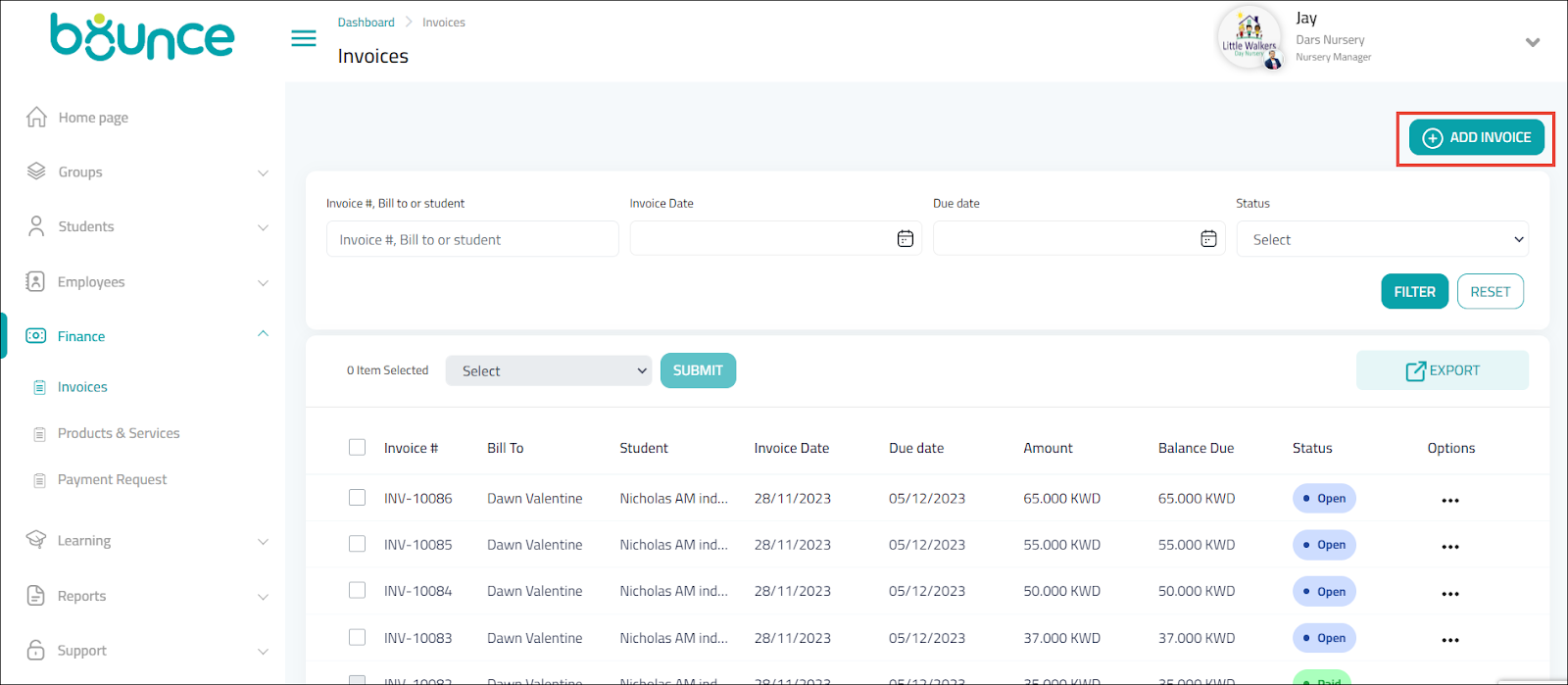1568x685 pixels.
Task: Click the Employees badge icon
Action: (35, 281)
